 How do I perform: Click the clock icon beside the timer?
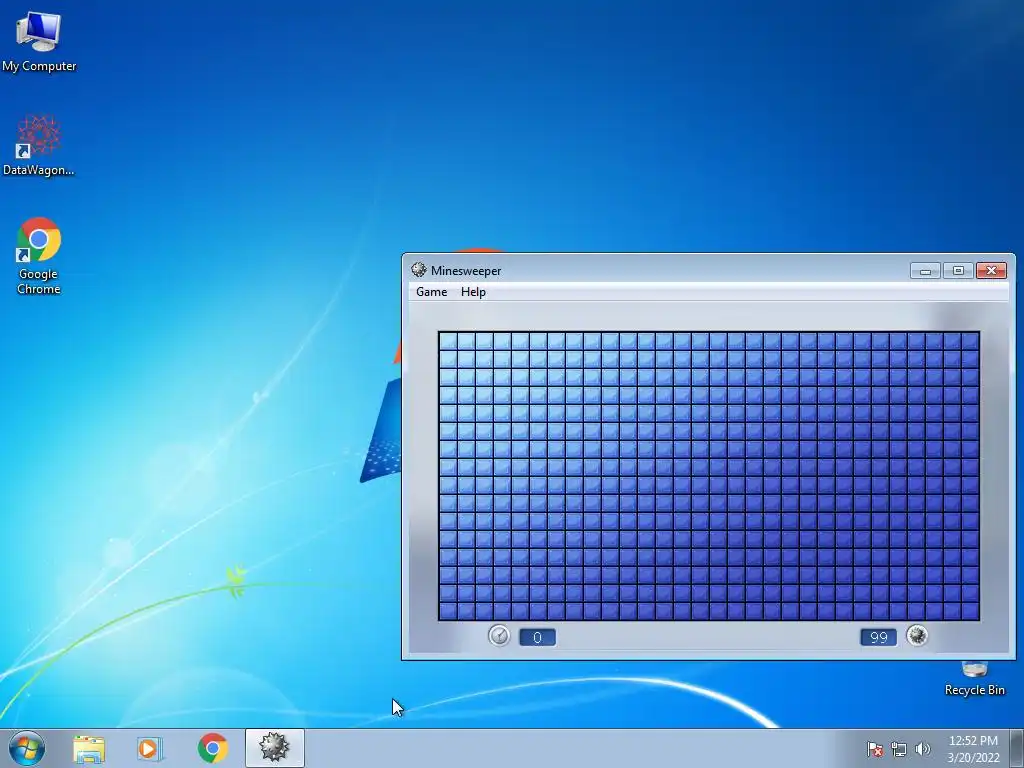tap(499, 635)
